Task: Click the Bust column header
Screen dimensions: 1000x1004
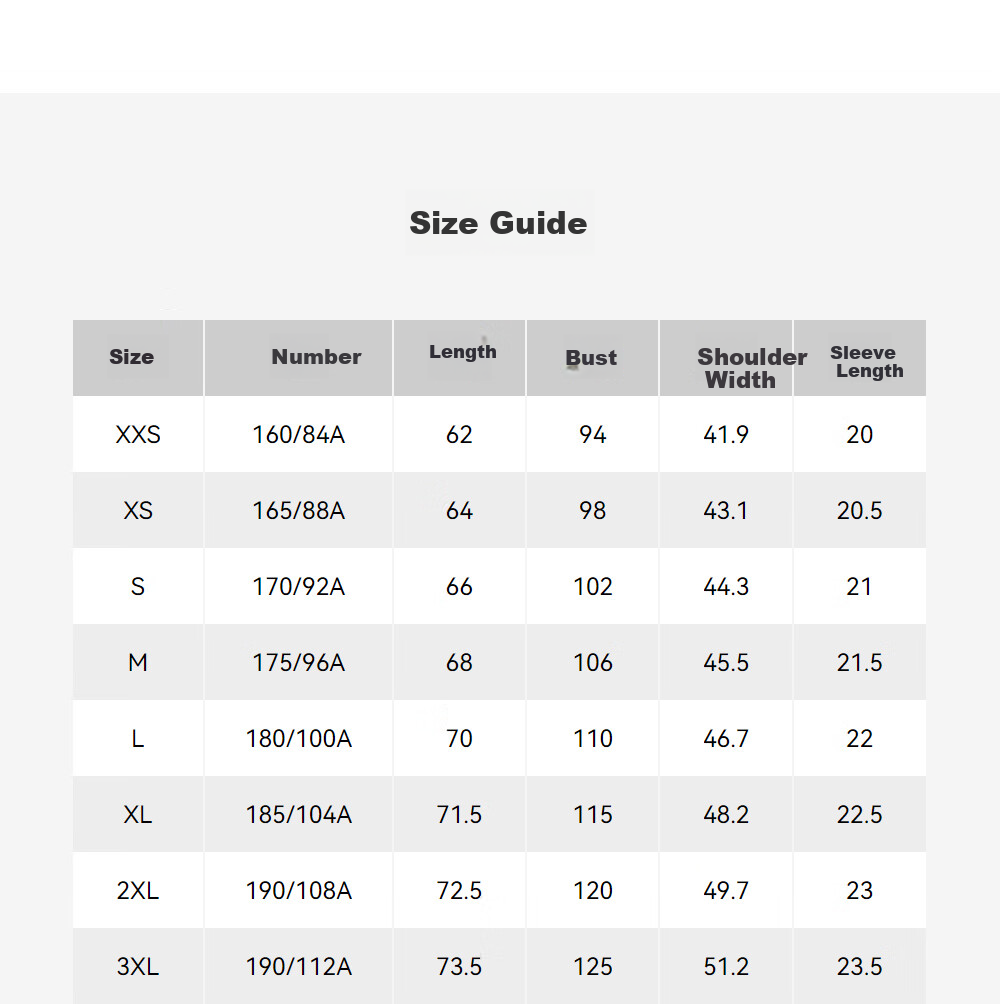Action: click(x=591, y=357)
